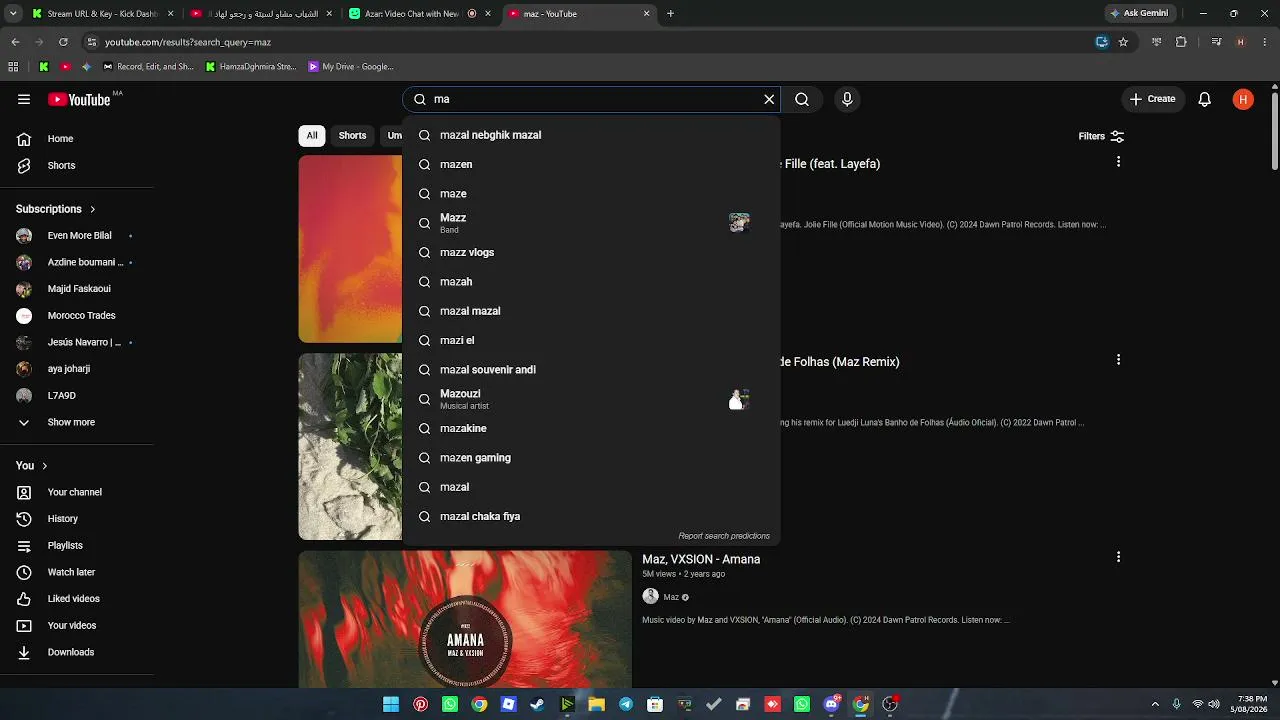Open the browser Extensions puzzle icon
This screenshot has height=720, width=1280.
1181,42
